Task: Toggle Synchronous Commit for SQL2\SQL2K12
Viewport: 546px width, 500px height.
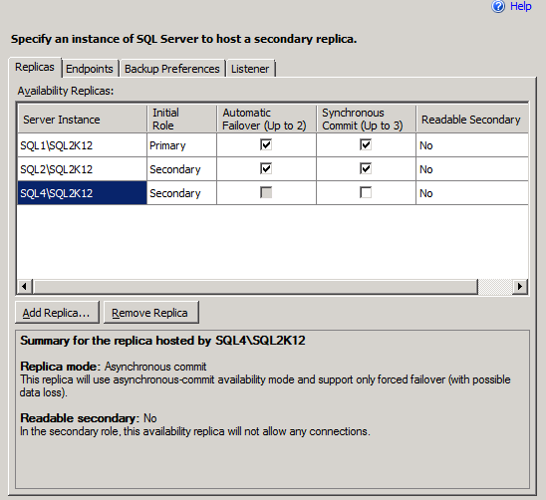Action: click(x=366, y=169)
